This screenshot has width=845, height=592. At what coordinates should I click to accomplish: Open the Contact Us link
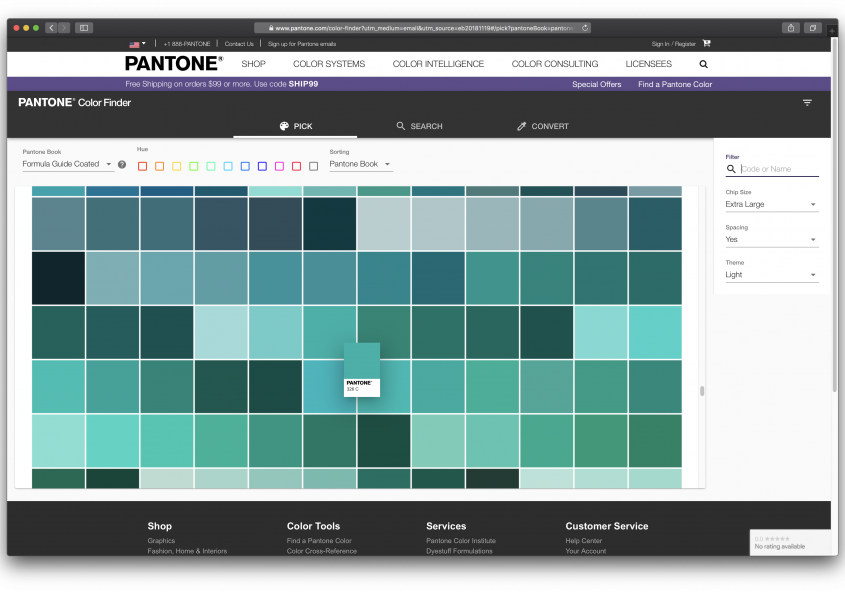[x=239, y=44]
